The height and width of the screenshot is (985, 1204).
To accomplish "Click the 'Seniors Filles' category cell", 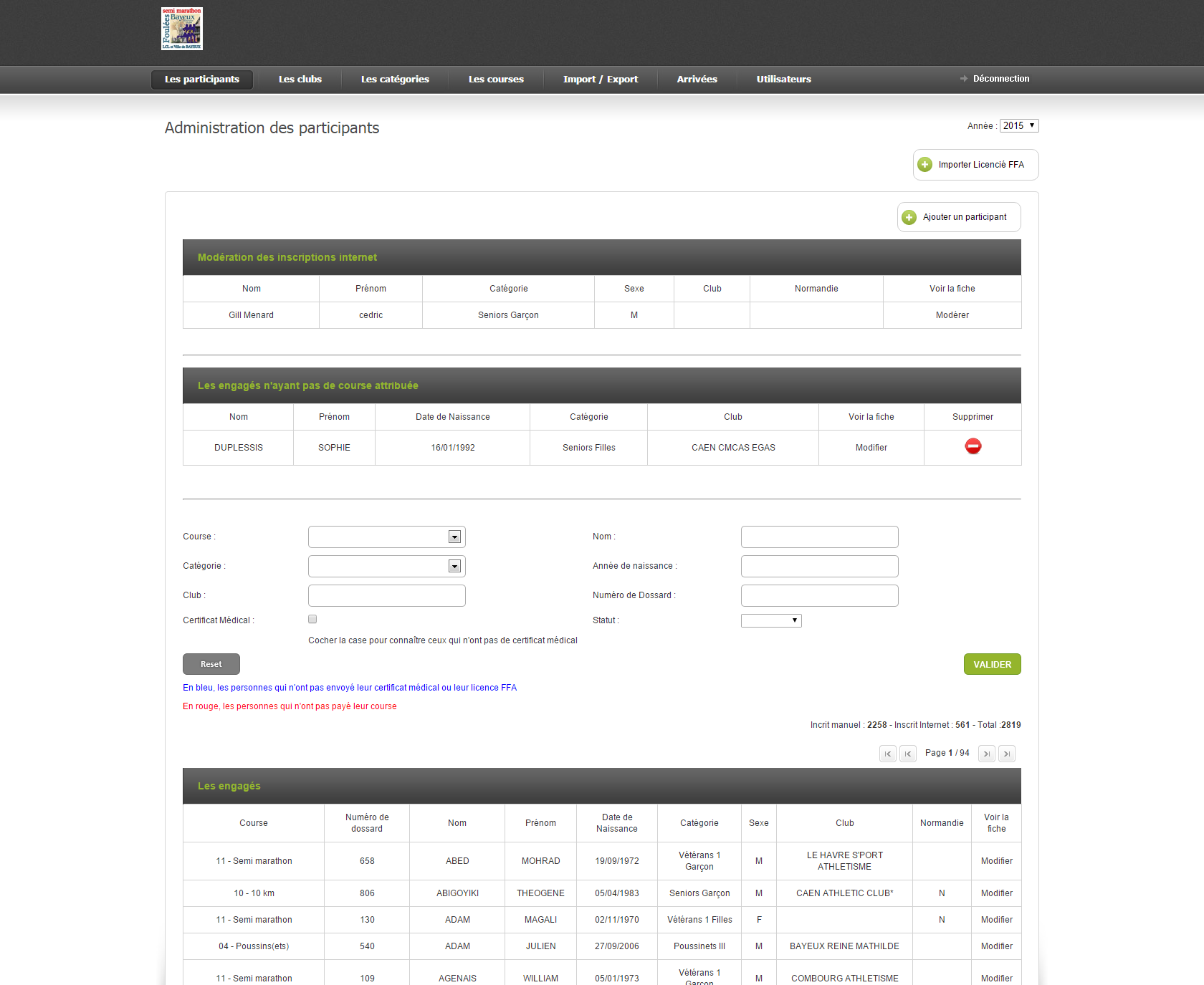I will (589, 448).
